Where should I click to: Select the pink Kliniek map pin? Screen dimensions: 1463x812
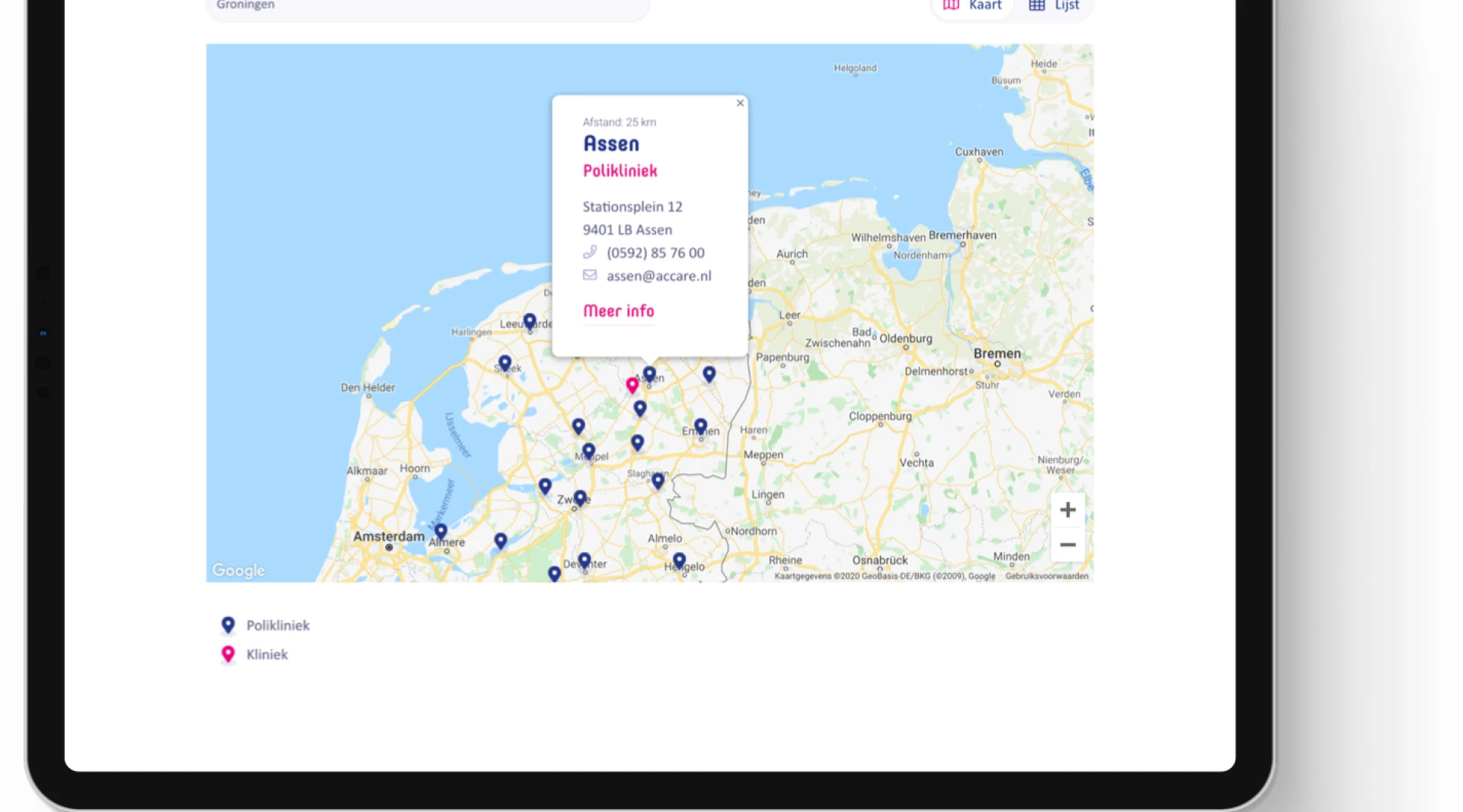(x=632, y=385)
